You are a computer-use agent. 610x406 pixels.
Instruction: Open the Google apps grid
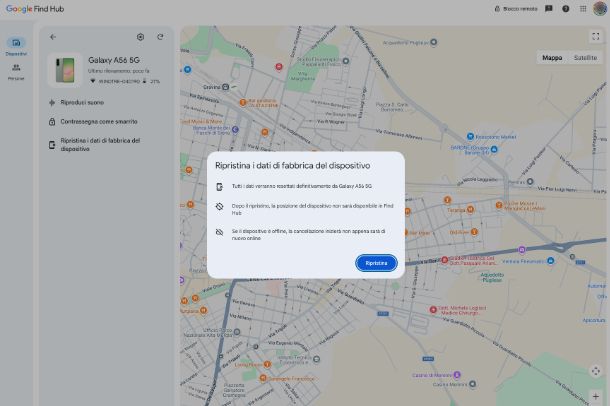click(583, 8)
